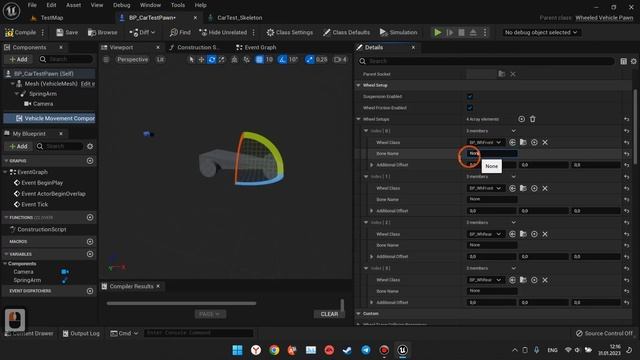This screenshot has width=640, height=360.
Task: Switch to the TestMap tab
Action: coord(51,18)
